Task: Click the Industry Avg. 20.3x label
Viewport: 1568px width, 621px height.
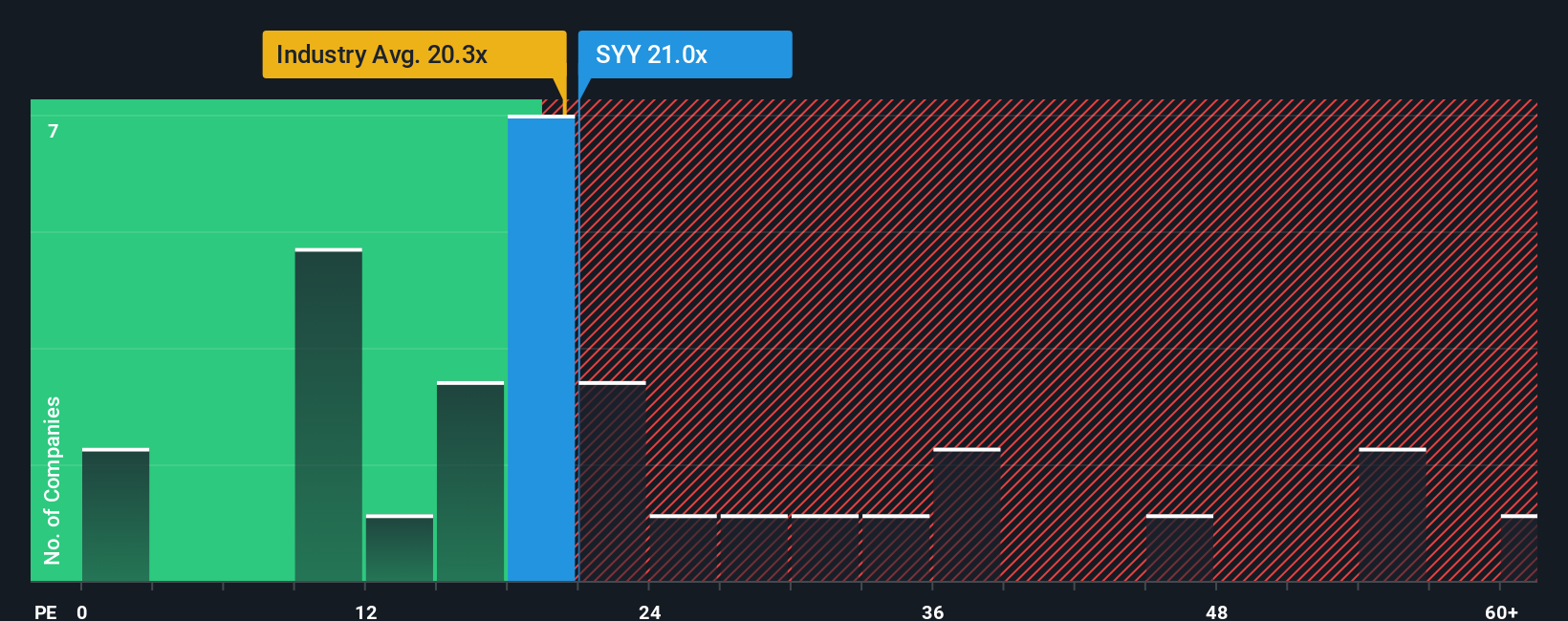Action: click(414, 54)
